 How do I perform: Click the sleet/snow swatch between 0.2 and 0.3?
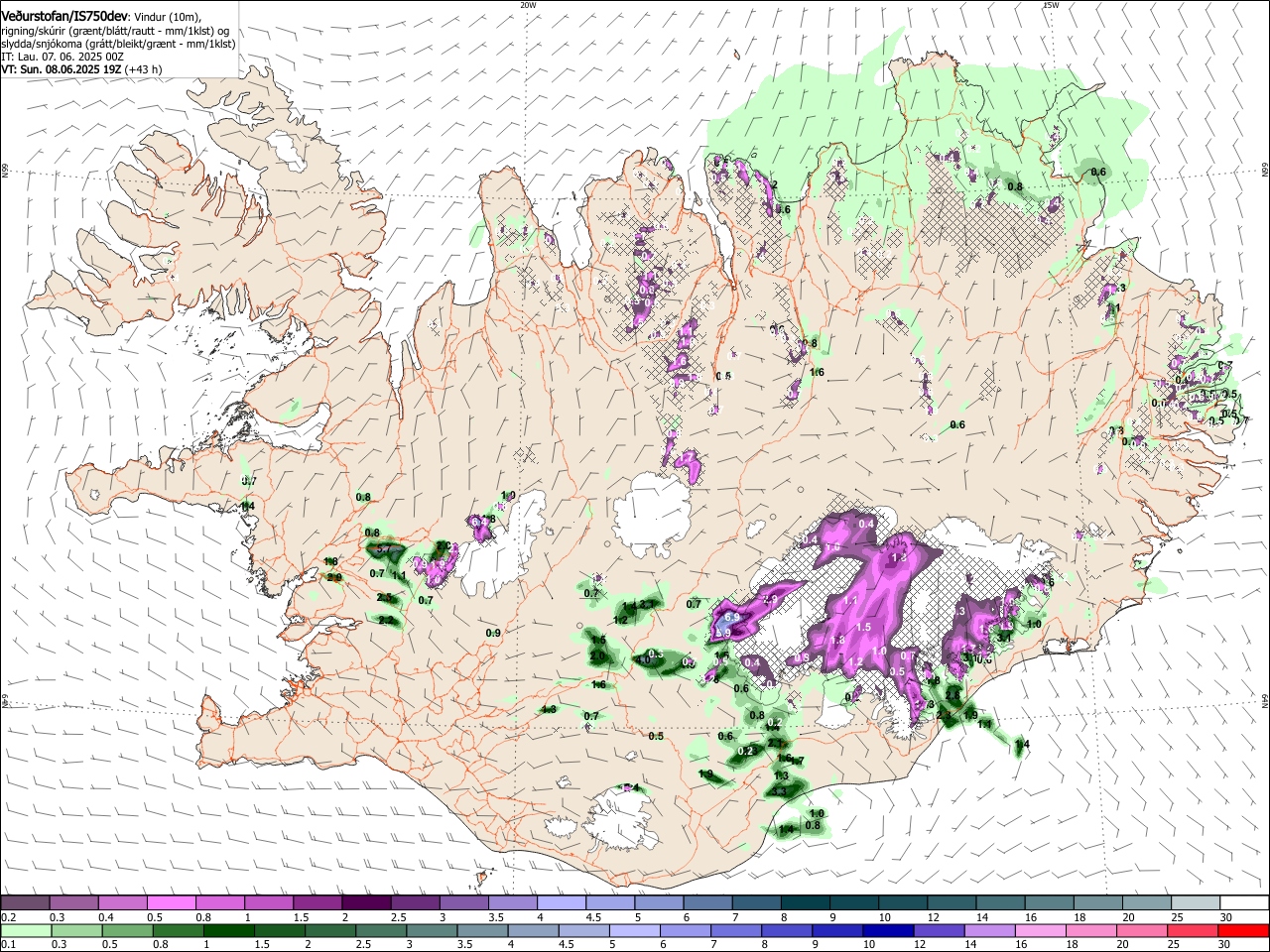pos(25,902)
